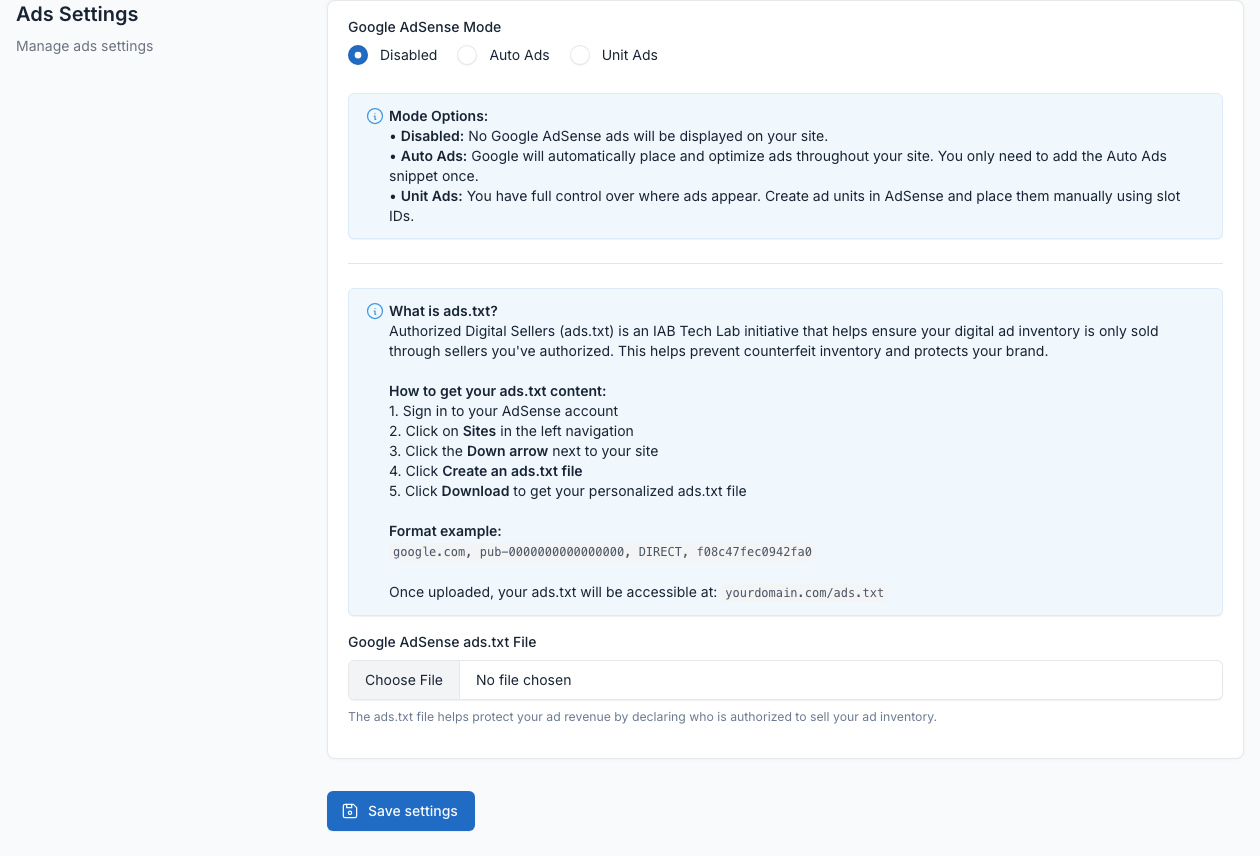Image resolution: width=1260 pixels, height=856 pixels.
Task: Select the Unit Ads radio button
Action: click(580, 55)
